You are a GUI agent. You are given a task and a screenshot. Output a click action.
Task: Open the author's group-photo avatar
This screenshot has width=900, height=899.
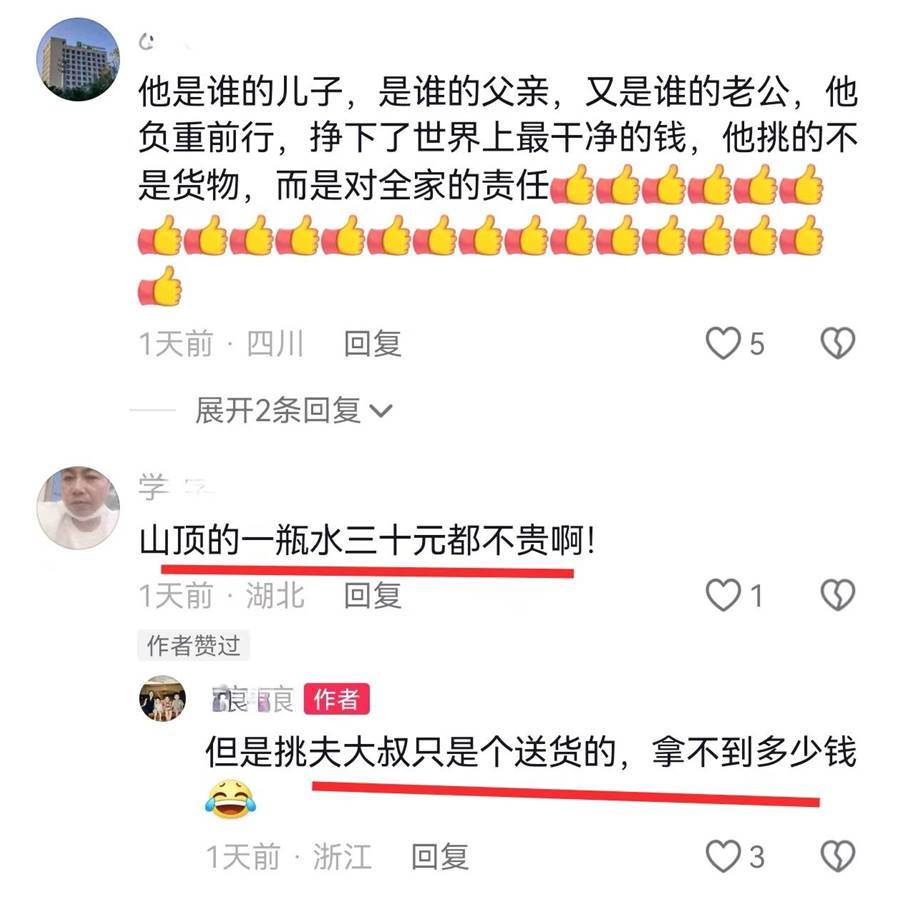(162, 698)
